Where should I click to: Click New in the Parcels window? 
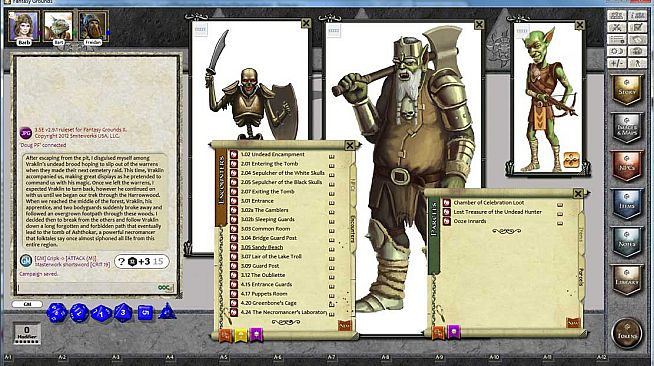573,323
